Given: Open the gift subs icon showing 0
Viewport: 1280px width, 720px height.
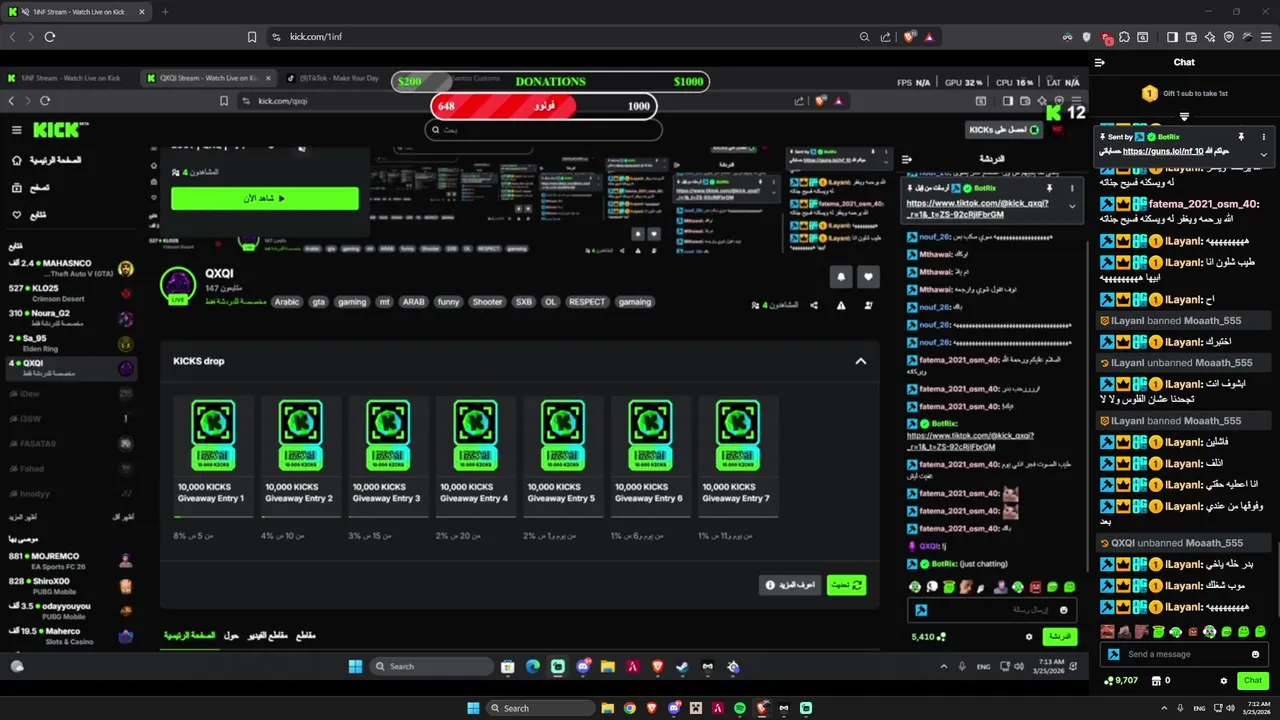Looking at the screenshot, I should [x=1161, y=680].
